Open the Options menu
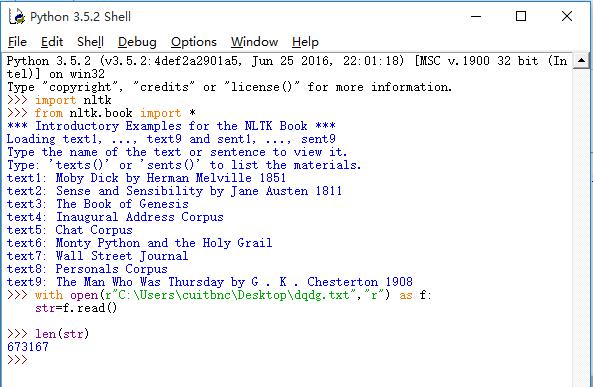The height and width of the screenshot is (387, 593). pyautogui.click(x=194, y=42)
